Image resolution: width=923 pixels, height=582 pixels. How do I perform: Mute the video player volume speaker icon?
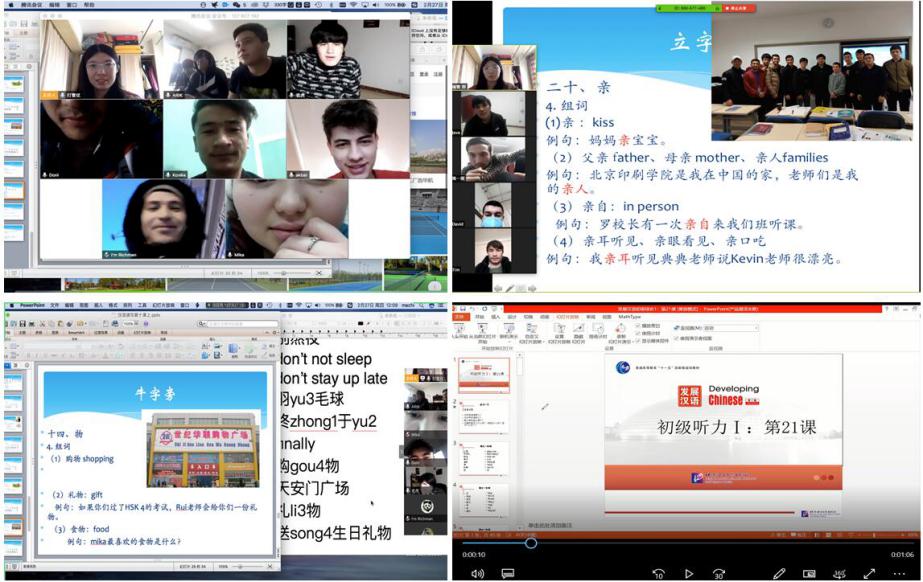[x=477, y=573]
